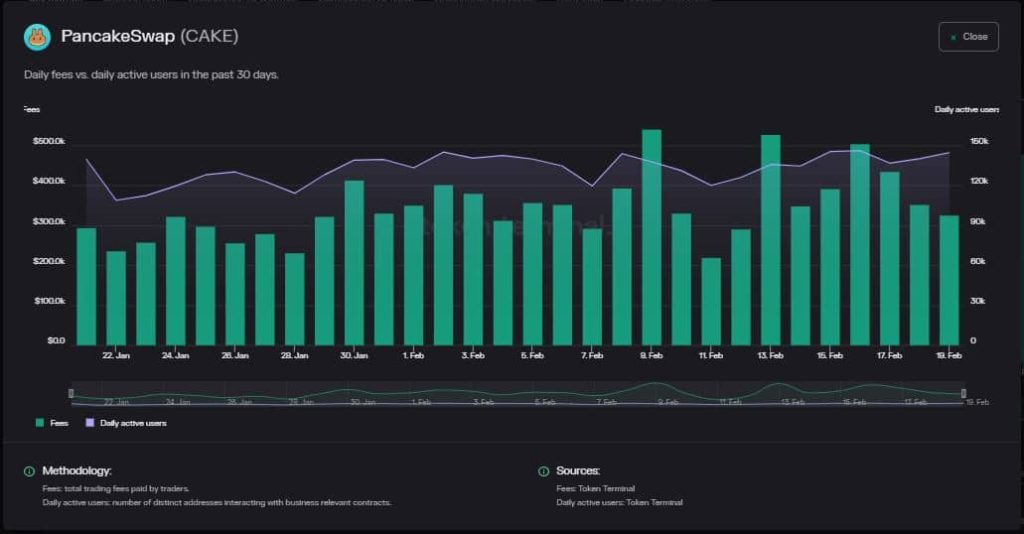This screenshot has height=534, width=1024.
Task: Click the PancakeSwap (CAKE) title text
Action: (149, 37)
